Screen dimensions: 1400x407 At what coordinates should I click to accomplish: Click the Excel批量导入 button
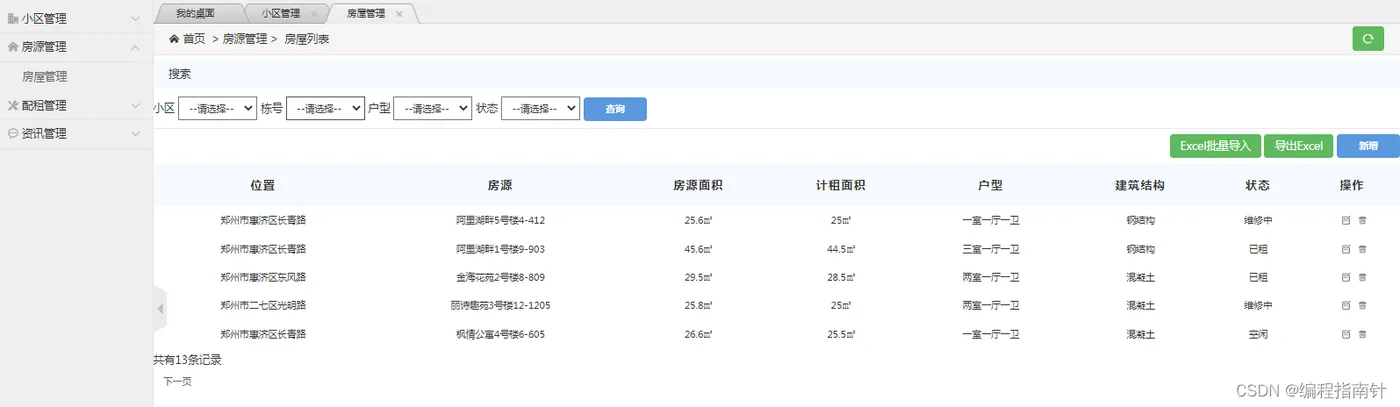1215,146
